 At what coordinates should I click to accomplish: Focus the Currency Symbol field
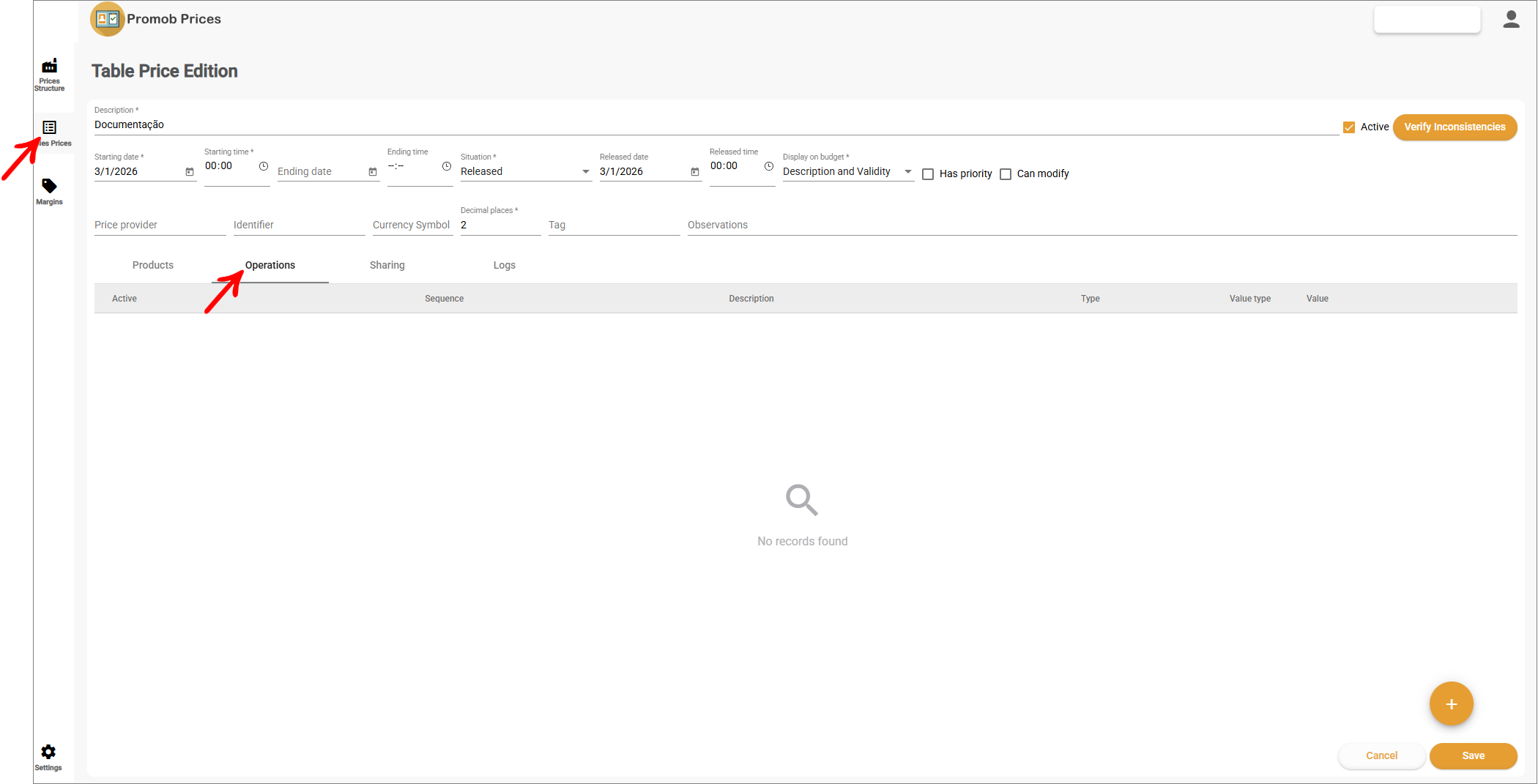click(412, 225)
